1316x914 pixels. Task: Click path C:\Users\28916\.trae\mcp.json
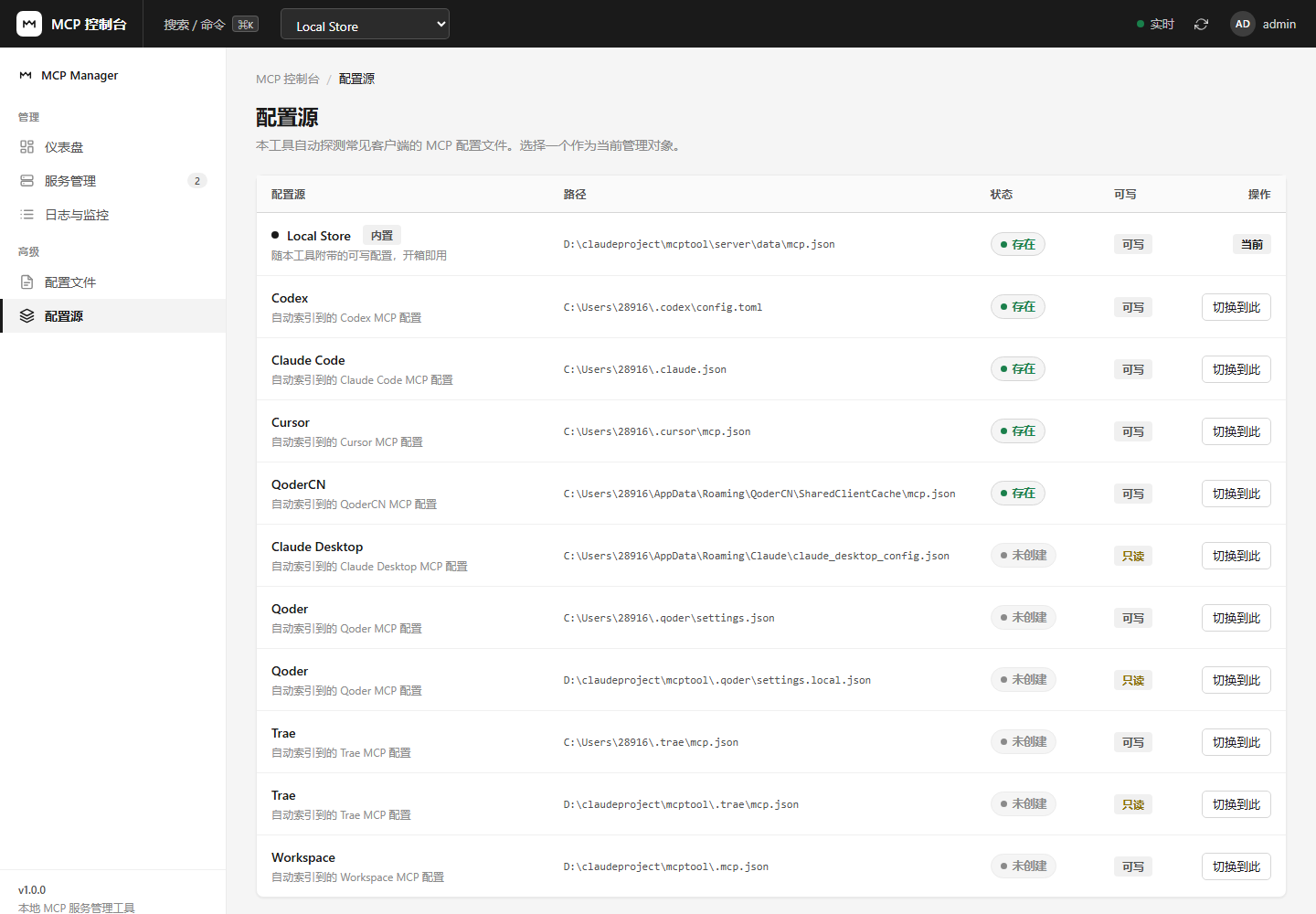pos(651,742)
